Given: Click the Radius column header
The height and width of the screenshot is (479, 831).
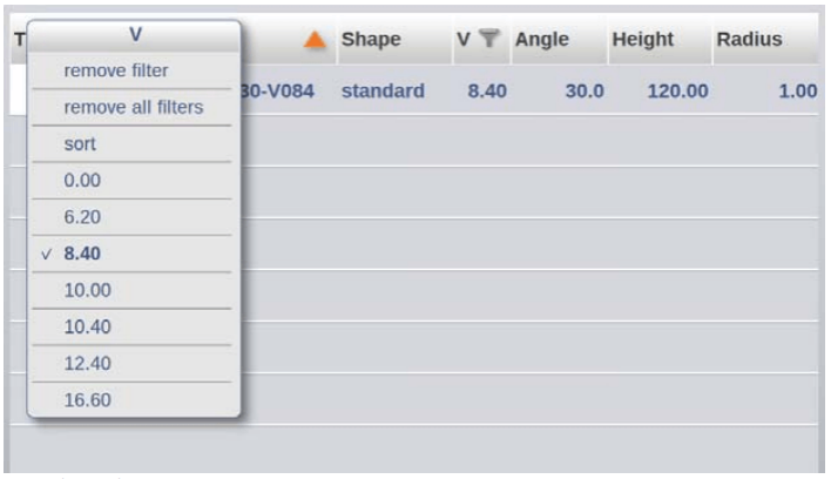Looking at the screenshot, I should point(749,40).
